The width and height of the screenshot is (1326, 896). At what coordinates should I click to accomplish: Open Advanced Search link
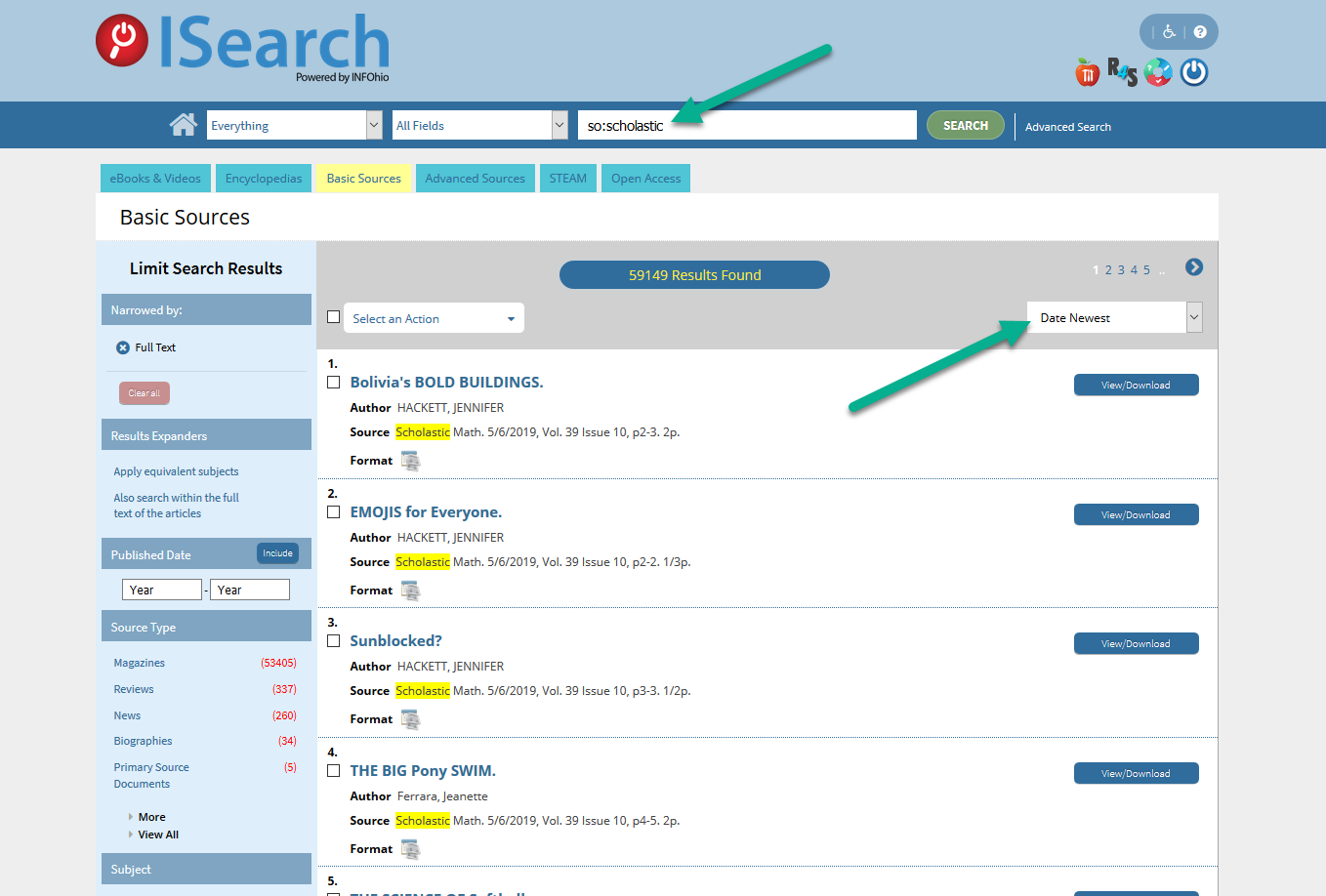point(1068,127)
